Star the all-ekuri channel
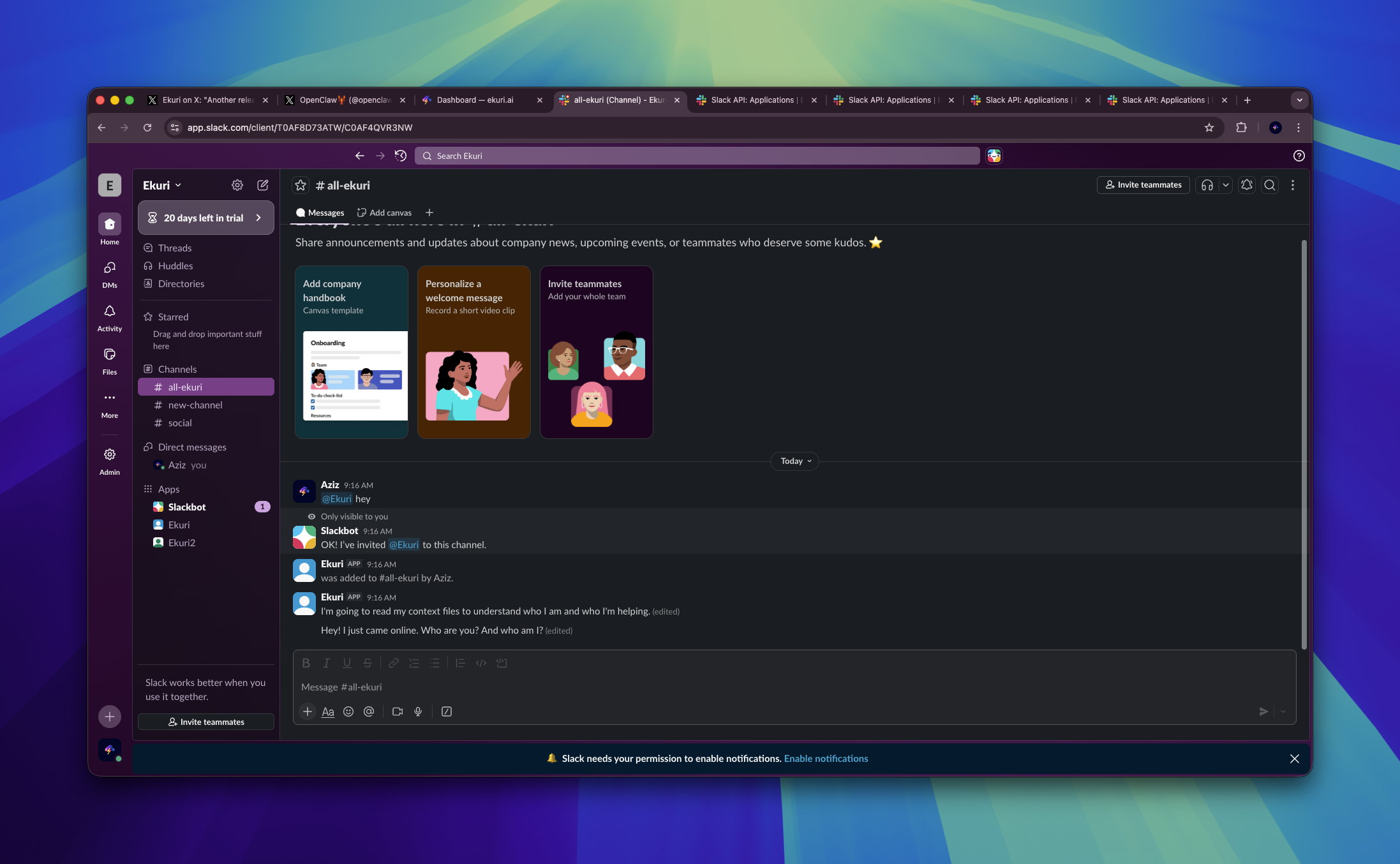 pyautogui.click(x=301, y=185)
